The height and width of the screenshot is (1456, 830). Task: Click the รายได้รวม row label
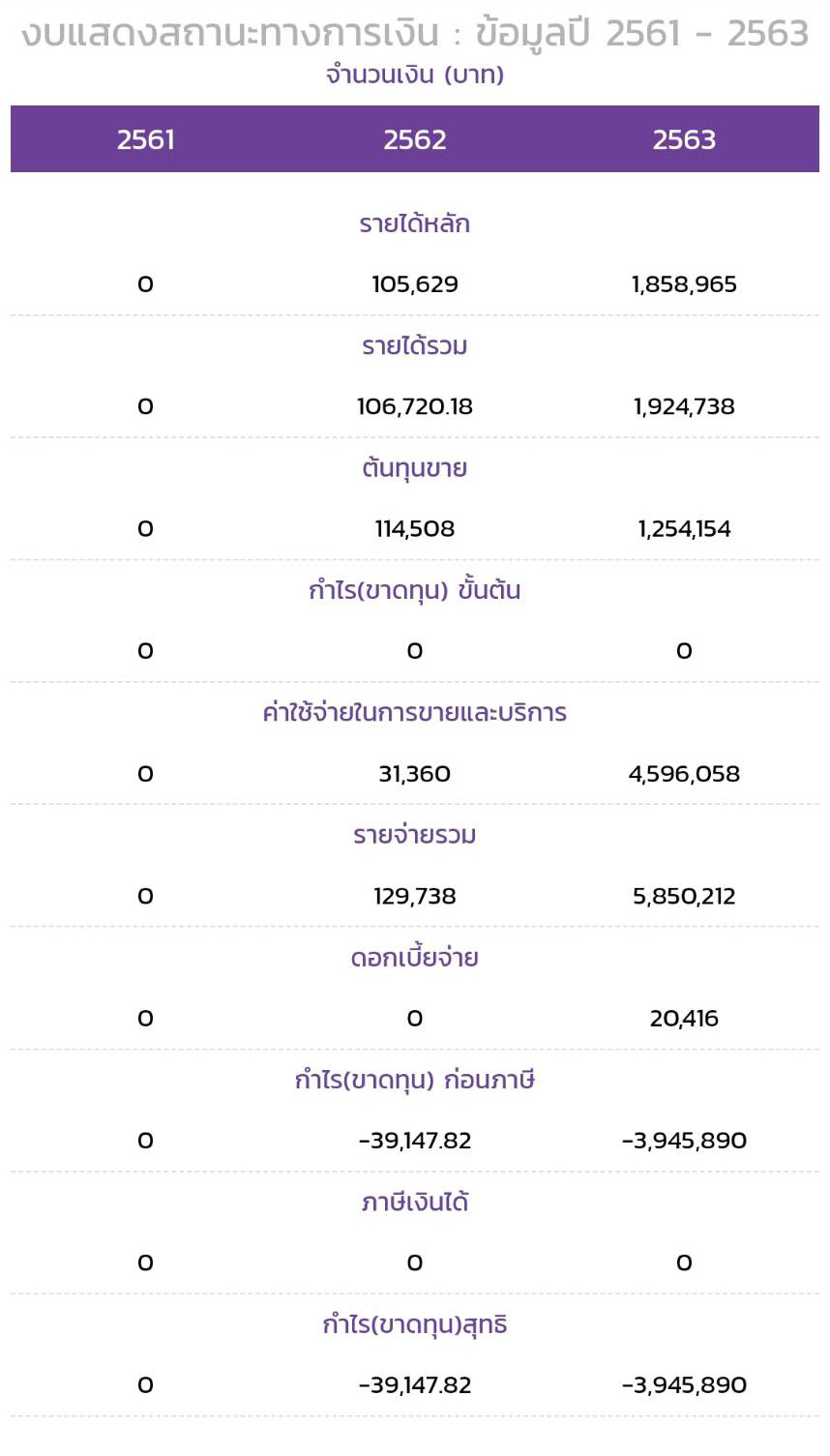tap(415, 345)
